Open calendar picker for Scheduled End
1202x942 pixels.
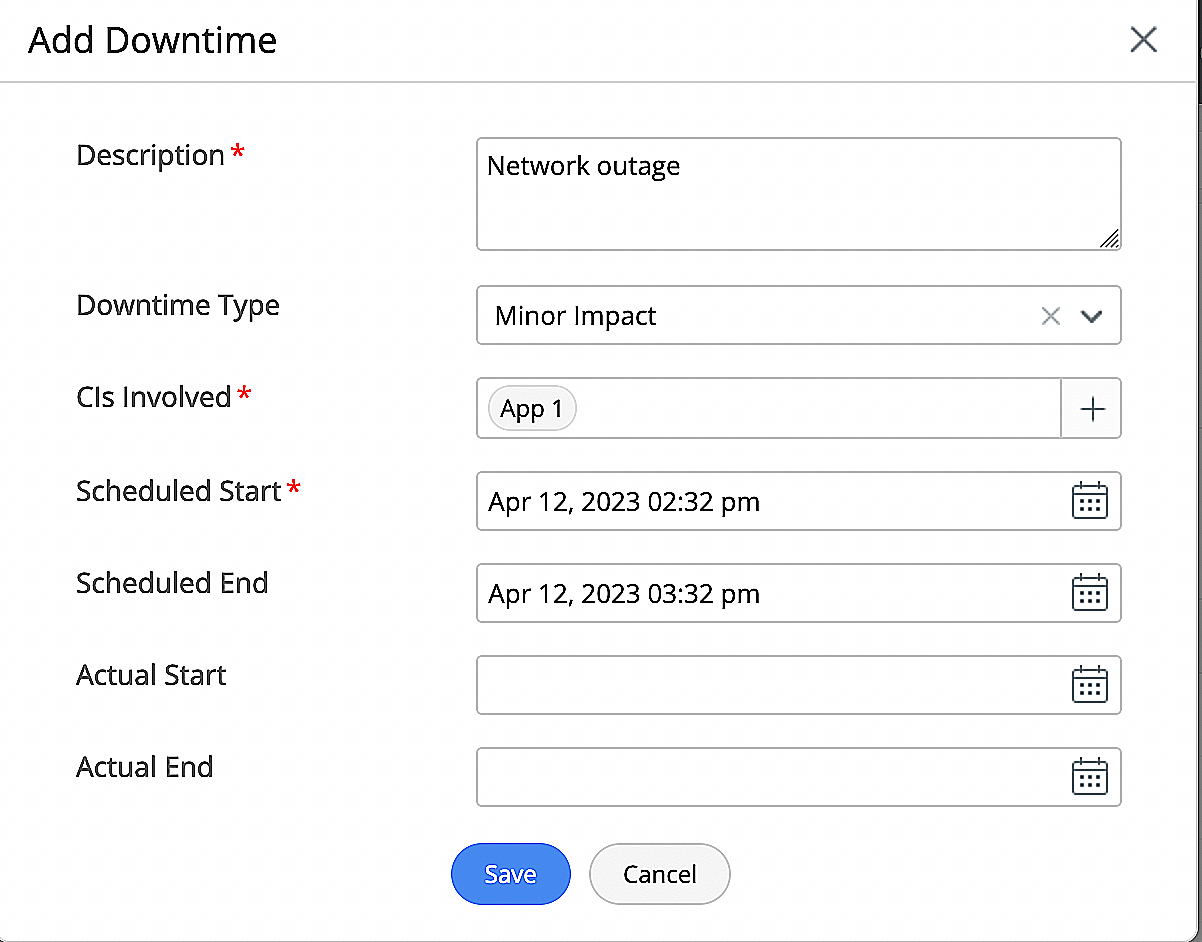tap(1089, 593)
